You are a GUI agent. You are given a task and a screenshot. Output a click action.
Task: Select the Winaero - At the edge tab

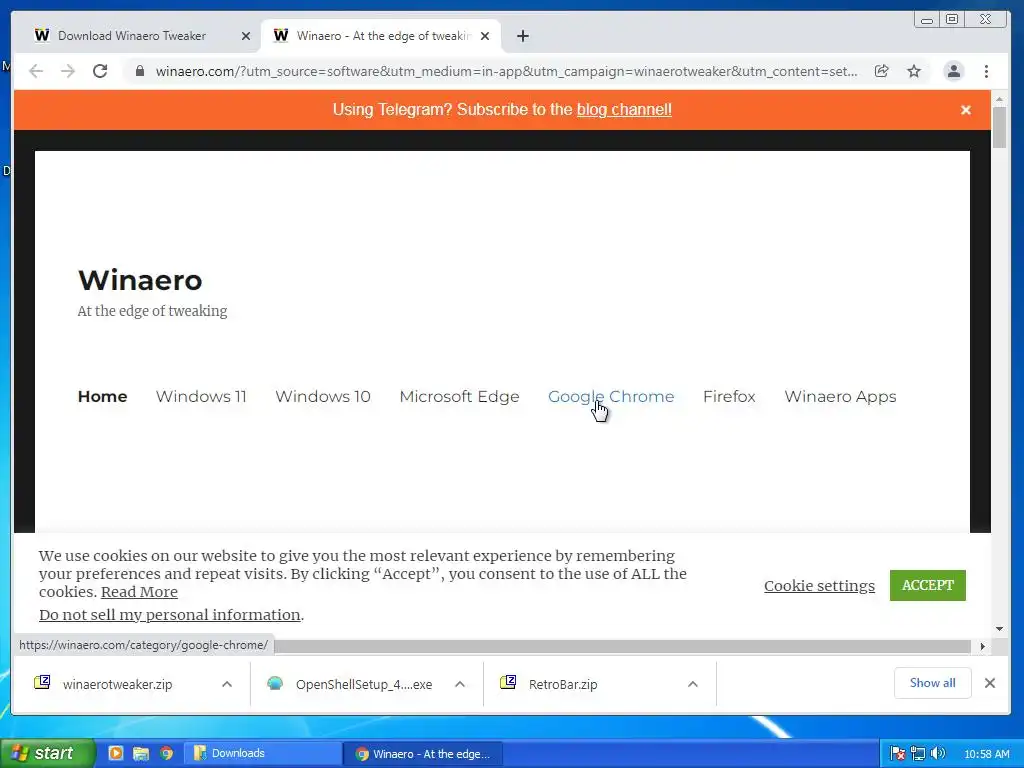(381, 36)
